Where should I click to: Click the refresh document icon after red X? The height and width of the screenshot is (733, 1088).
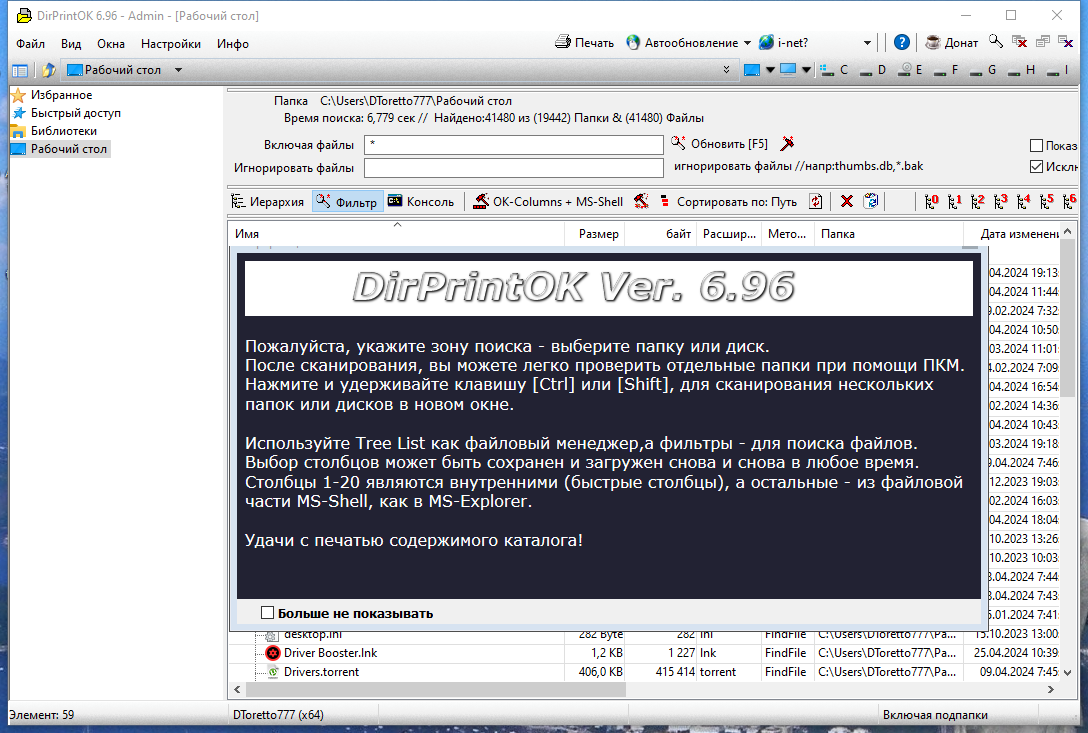(x=871, y=201)
